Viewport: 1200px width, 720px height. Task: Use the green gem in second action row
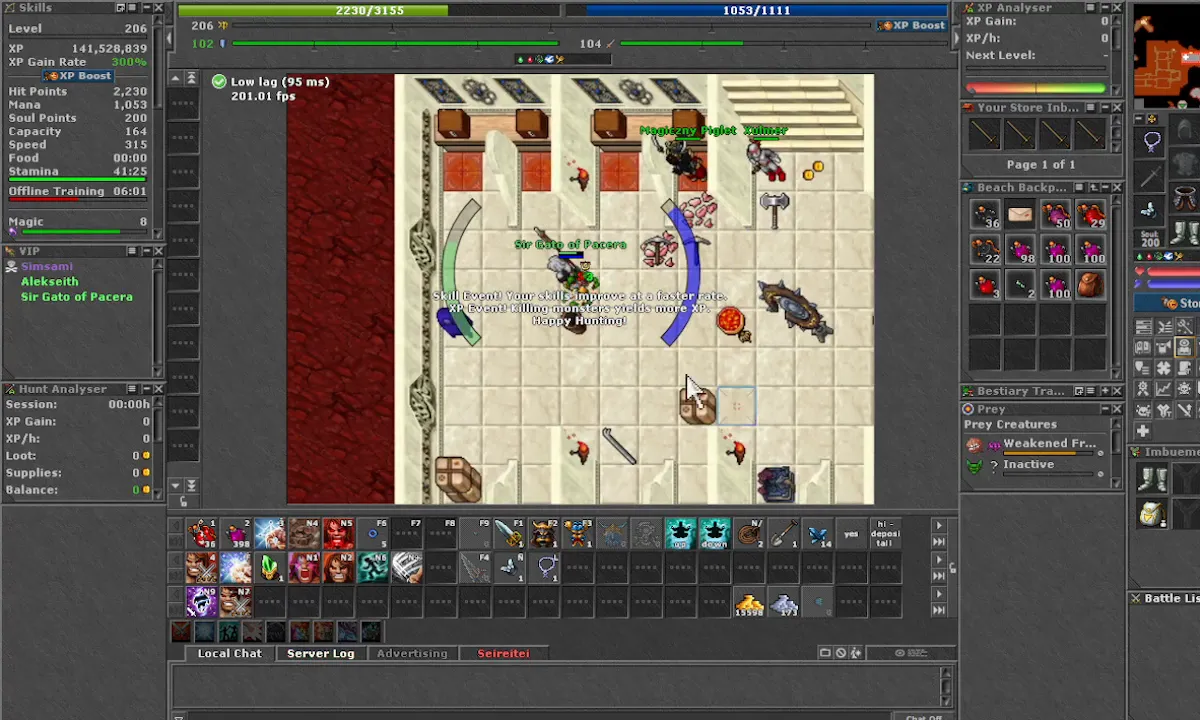(x=270, y=567)
